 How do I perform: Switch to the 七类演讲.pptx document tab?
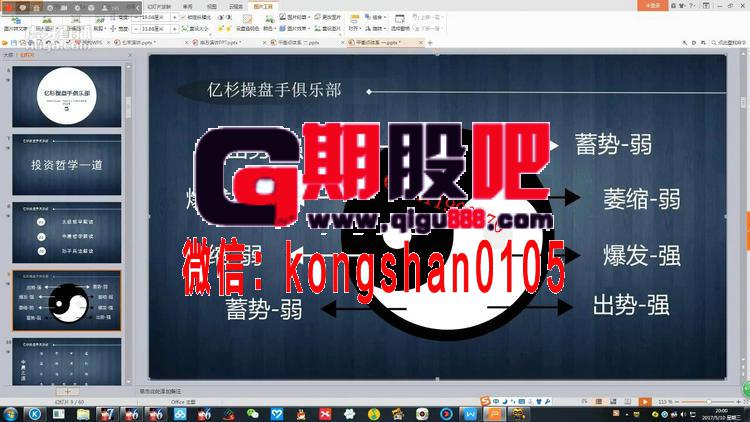point(148,43)
